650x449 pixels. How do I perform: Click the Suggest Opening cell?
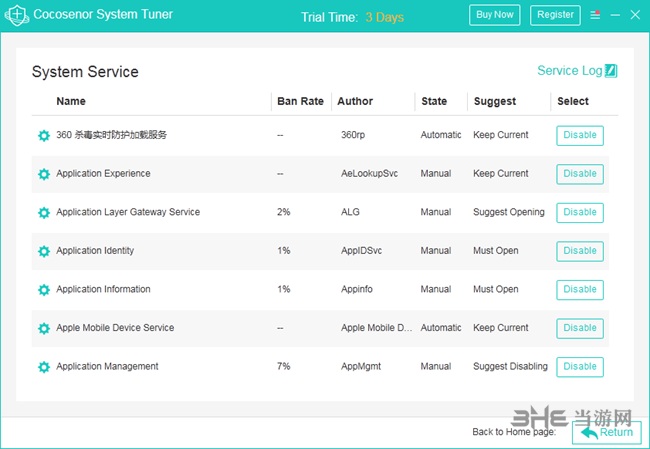pos(509,212)
